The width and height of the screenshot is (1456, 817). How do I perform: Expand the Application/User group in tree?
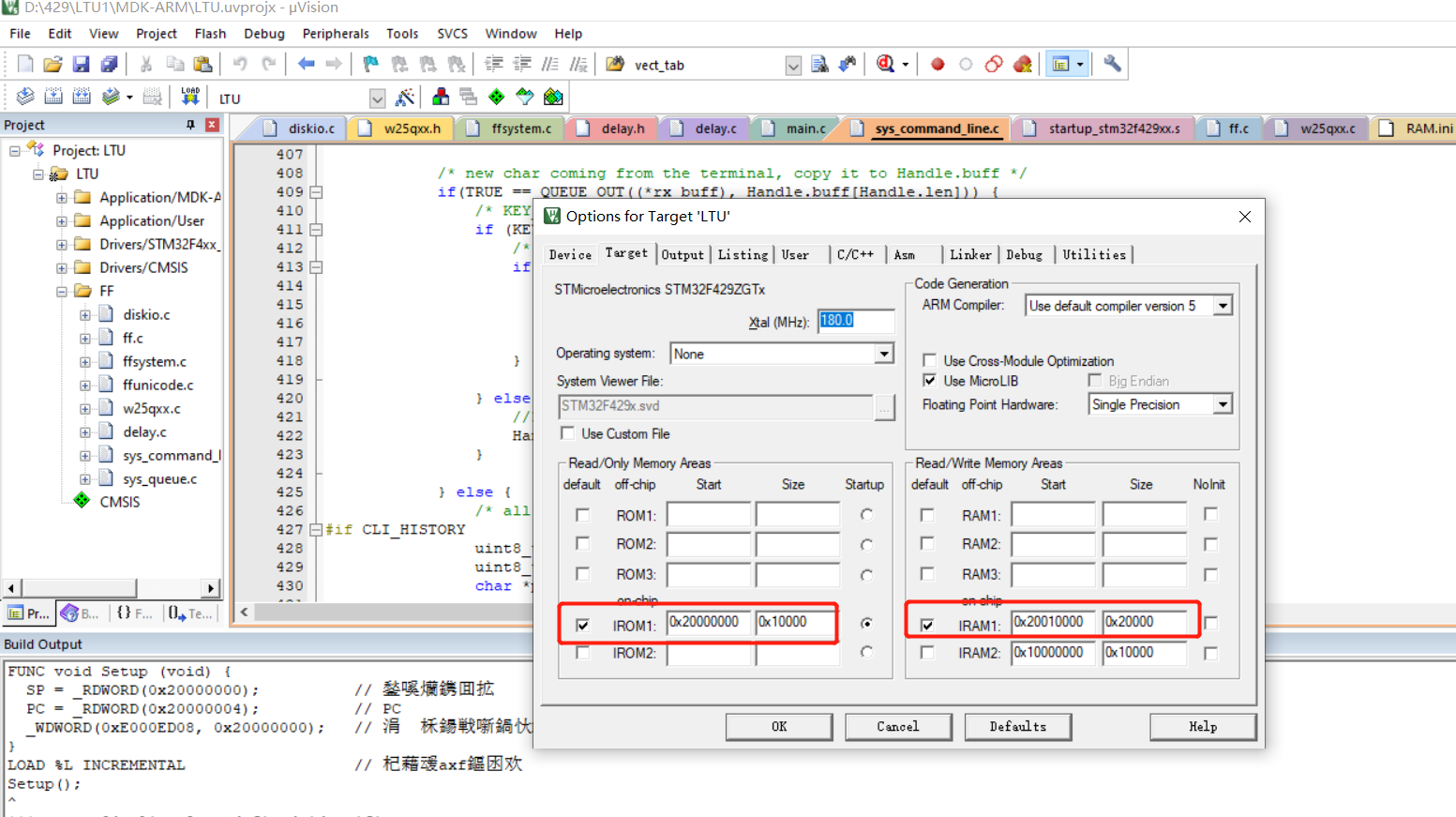(x=62, y=221)
